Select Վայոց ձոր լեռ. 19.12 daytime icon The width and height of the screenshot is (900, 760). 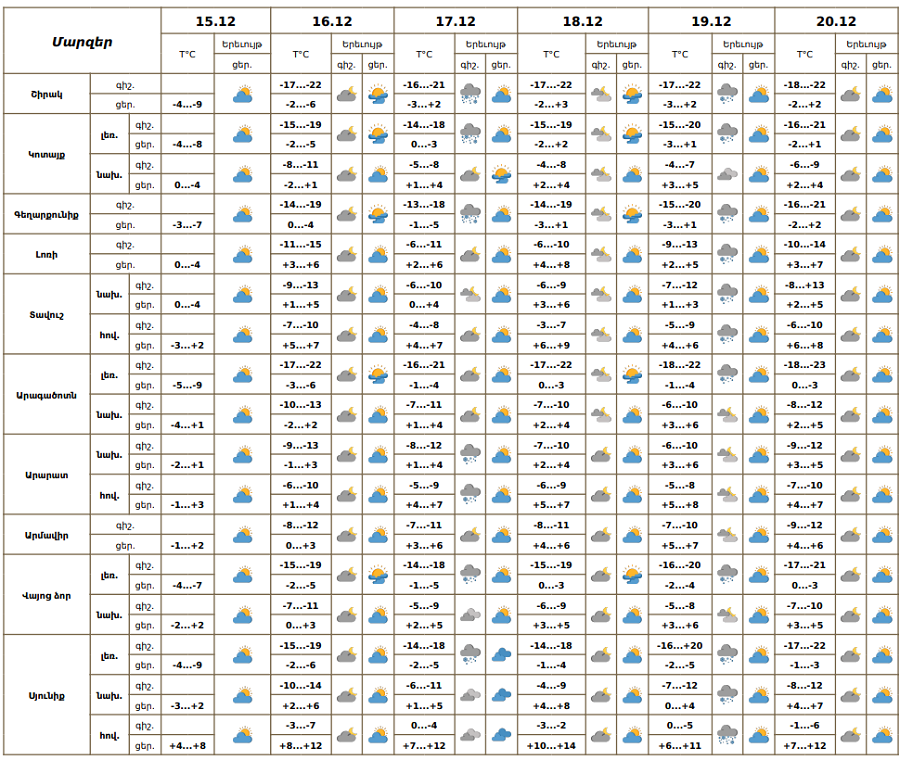pyautogui.click(x=759, y=575)
